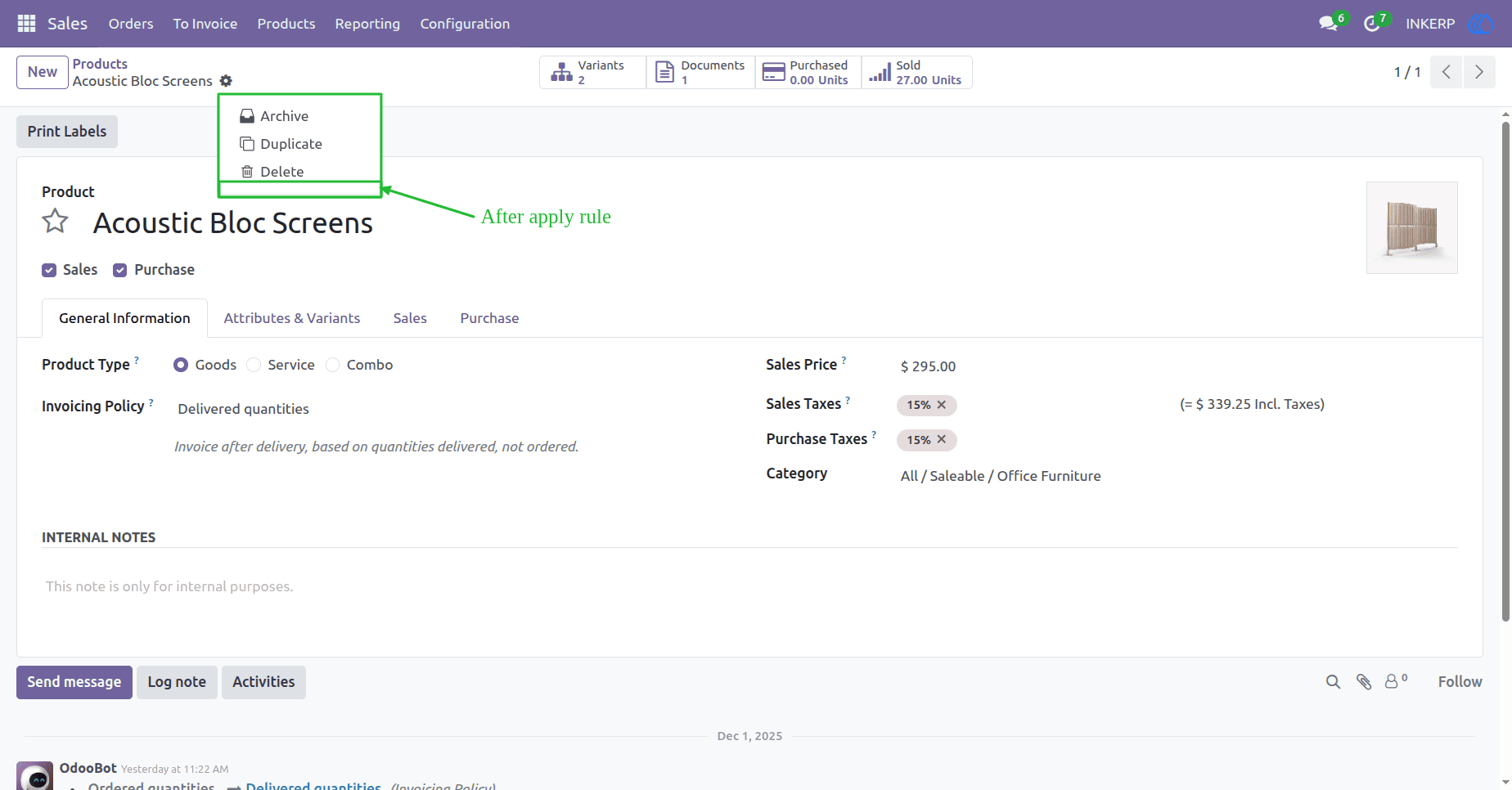The image size is (1512, 790).
Task: Open Variants smart button
Action: point(593,72)
